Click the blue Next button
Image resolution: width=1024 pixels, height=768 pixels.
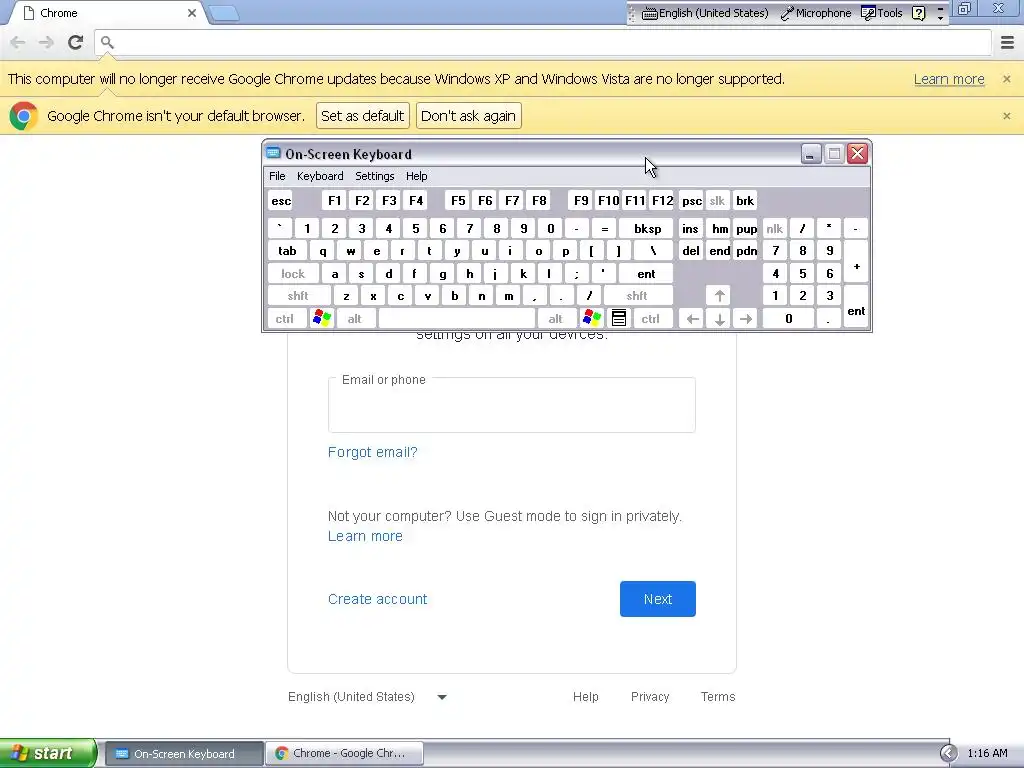pos(658,599)
